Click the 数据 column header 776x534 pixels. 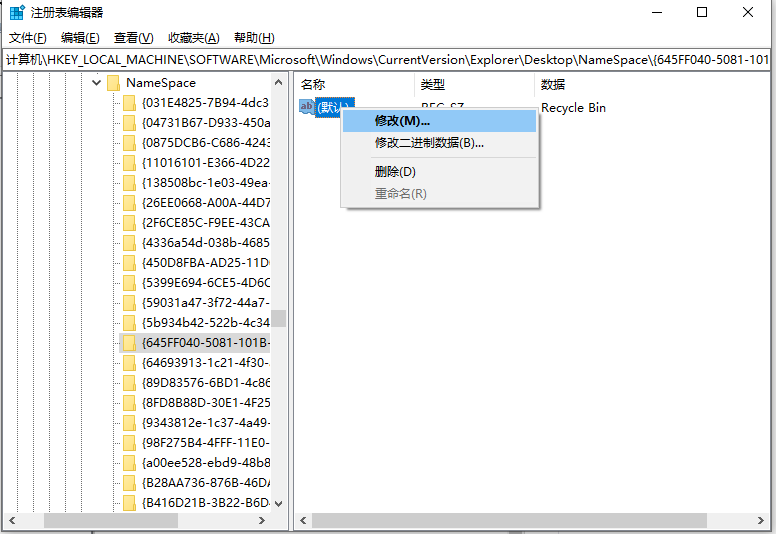553,85
